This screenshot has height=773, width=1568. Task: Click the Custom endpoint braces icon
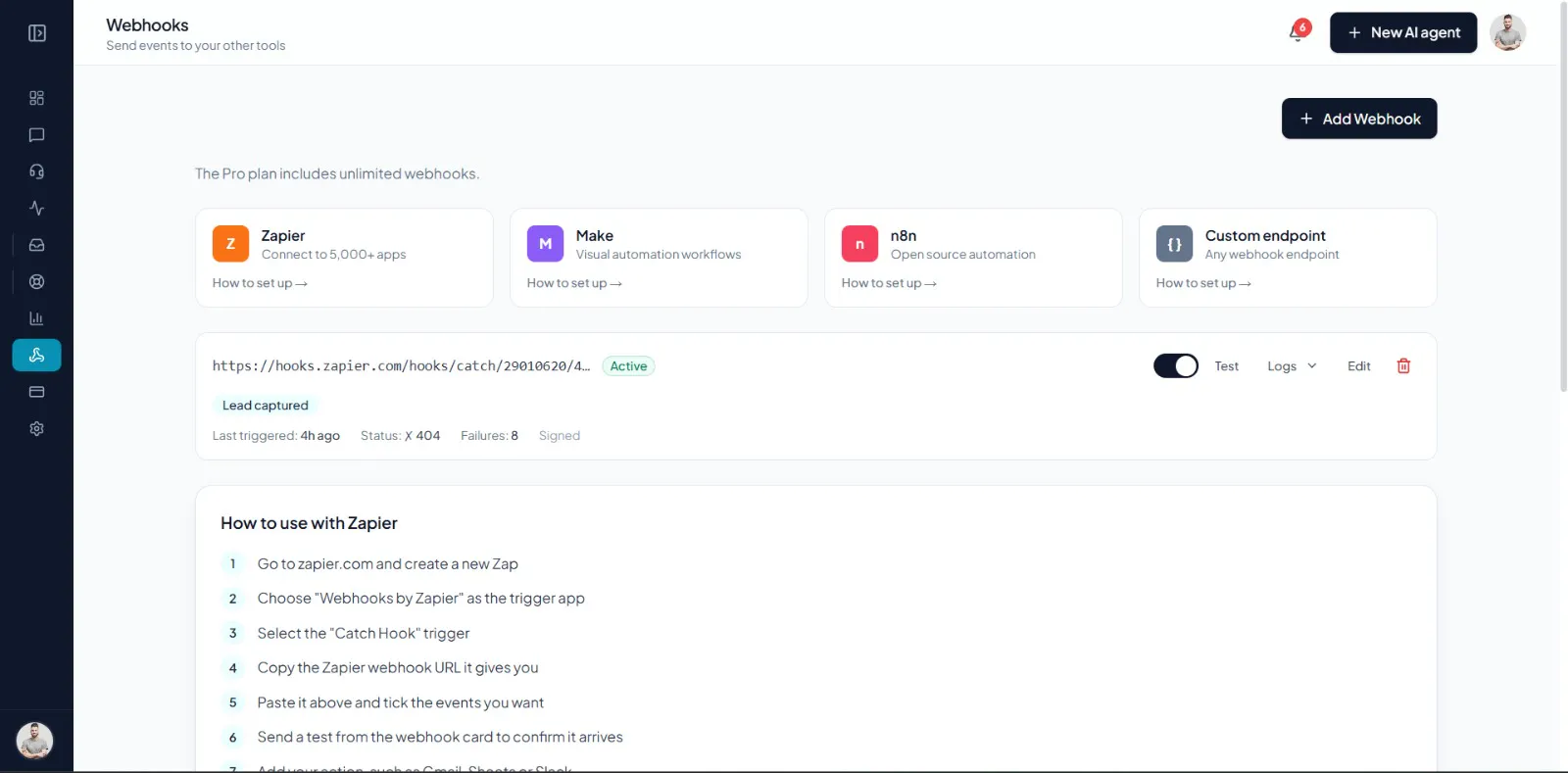click(1174, 244)
